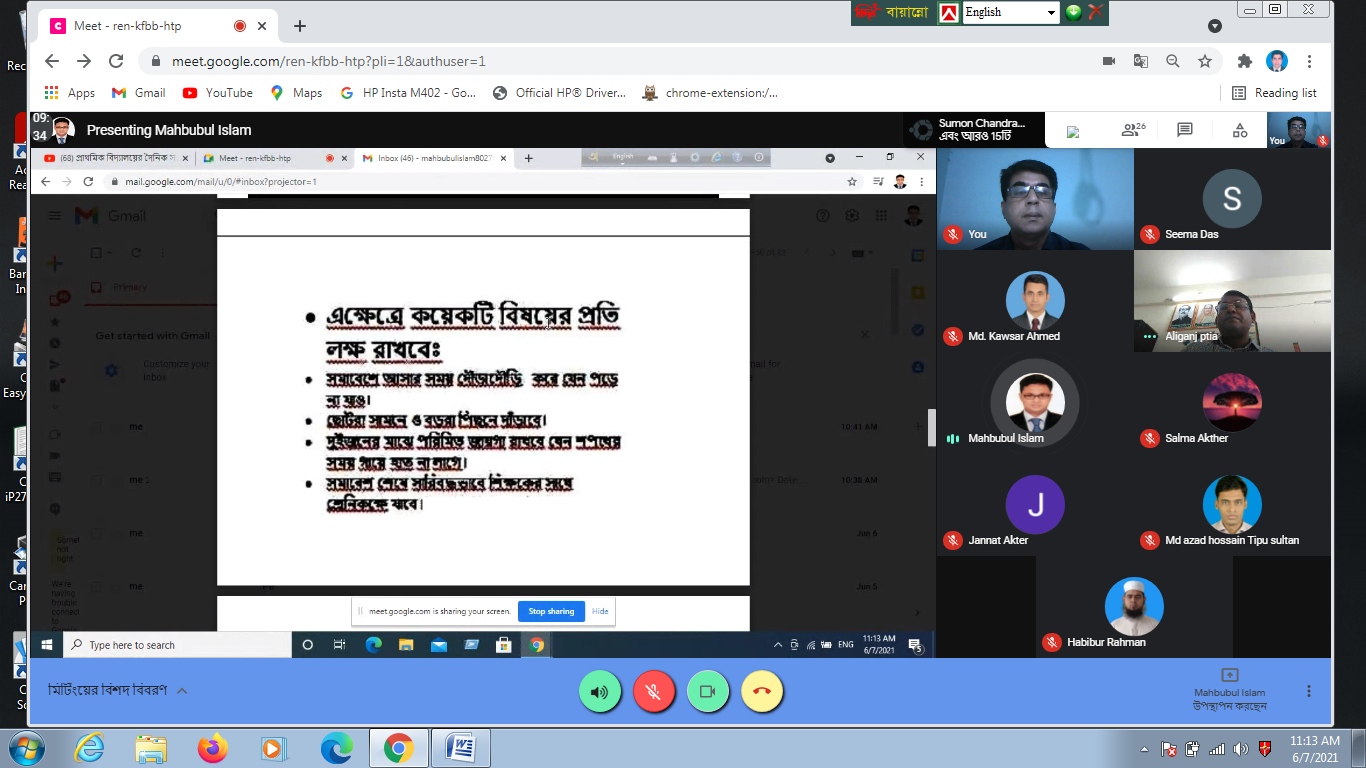Open Meet more options at bottom right
The width and height of the screenshot is (1366, 768).
(x=1309, y=691)
